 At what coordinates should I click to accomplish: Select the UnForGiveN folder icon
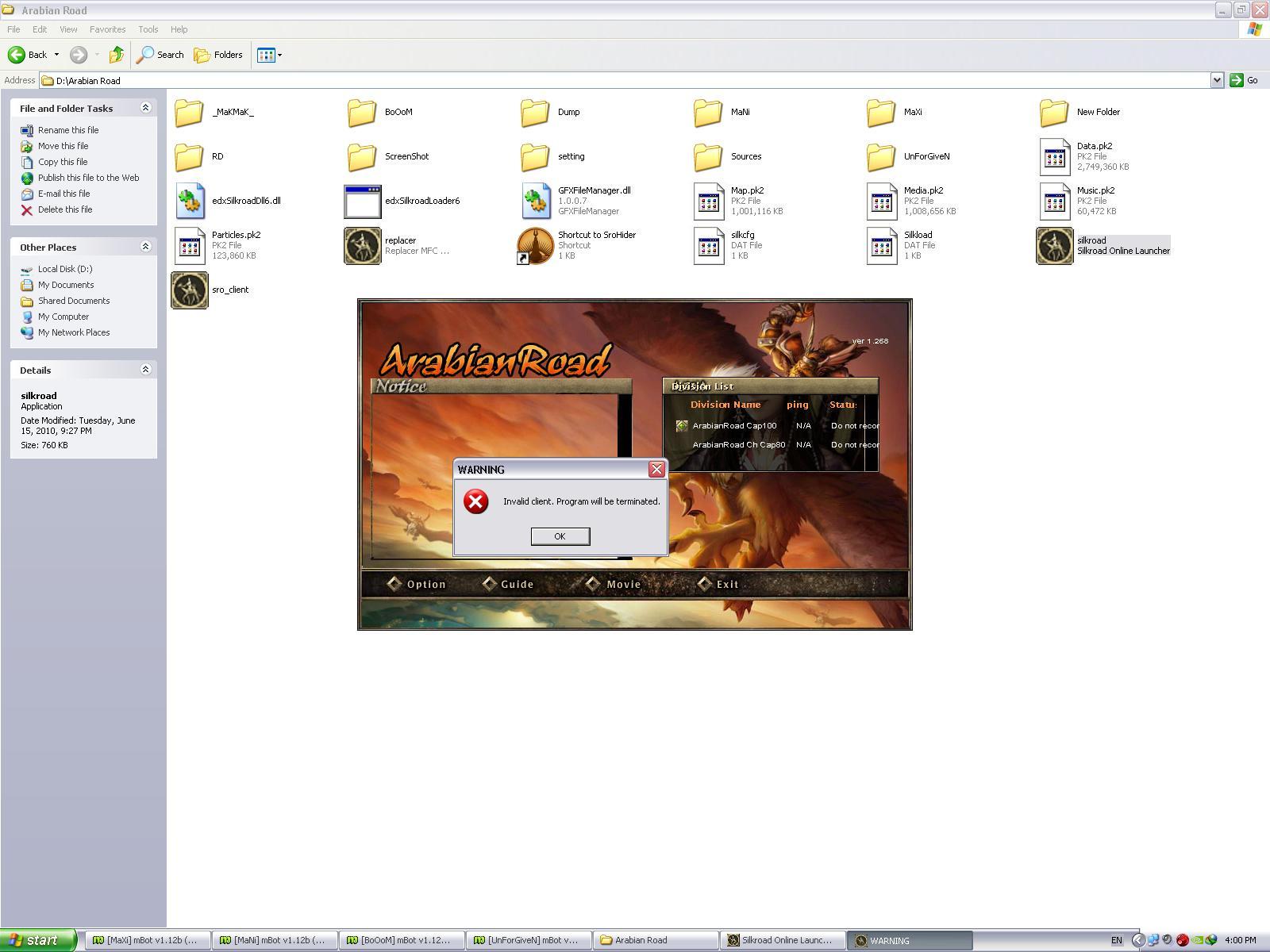point(881,157)
